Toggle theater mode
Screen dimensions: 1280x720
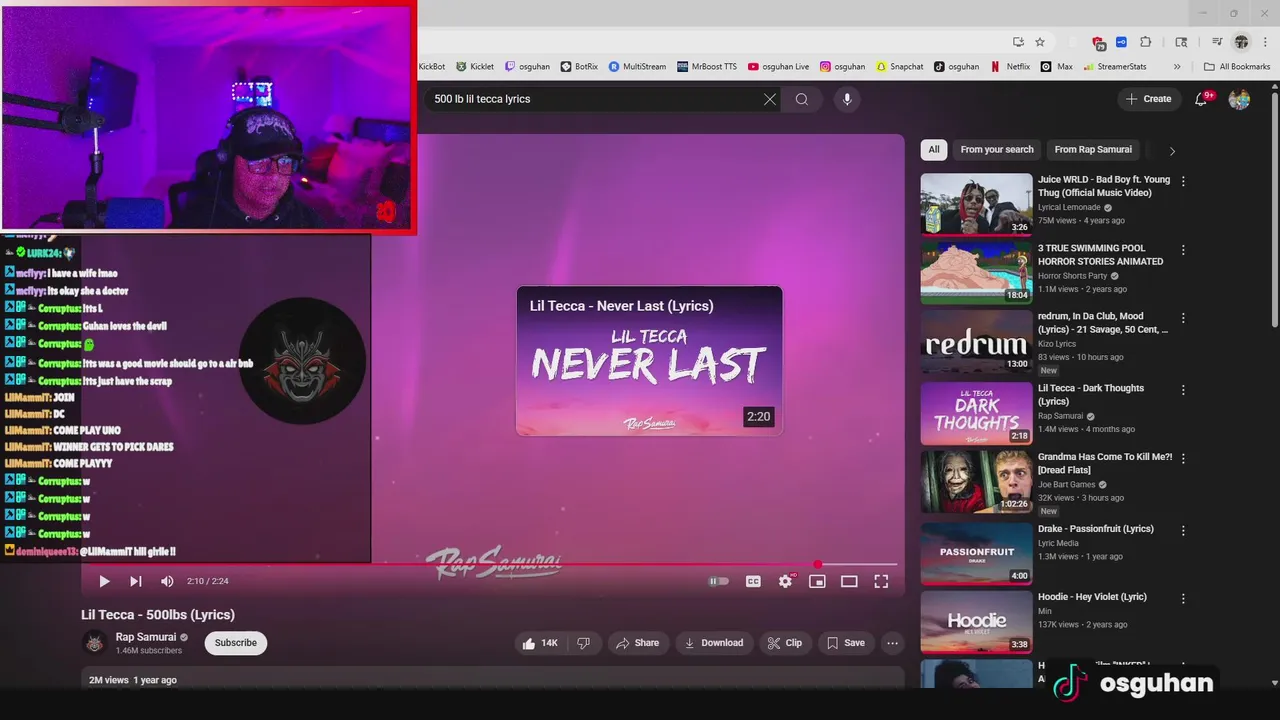pos(849,581)
